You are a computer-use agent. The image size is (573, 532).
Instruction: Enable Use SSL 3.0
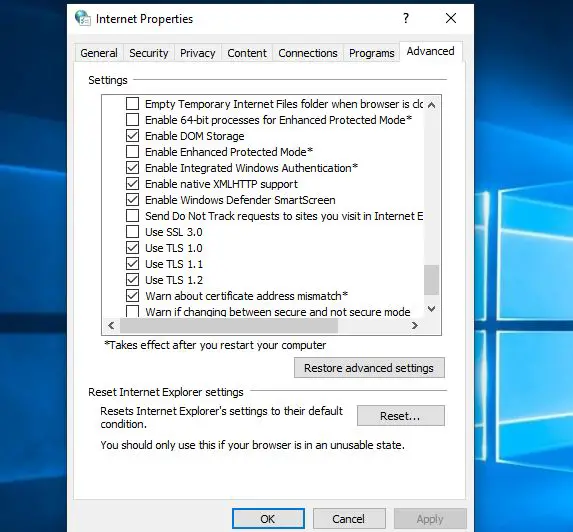pyautogui.click(x=132, y=232)
